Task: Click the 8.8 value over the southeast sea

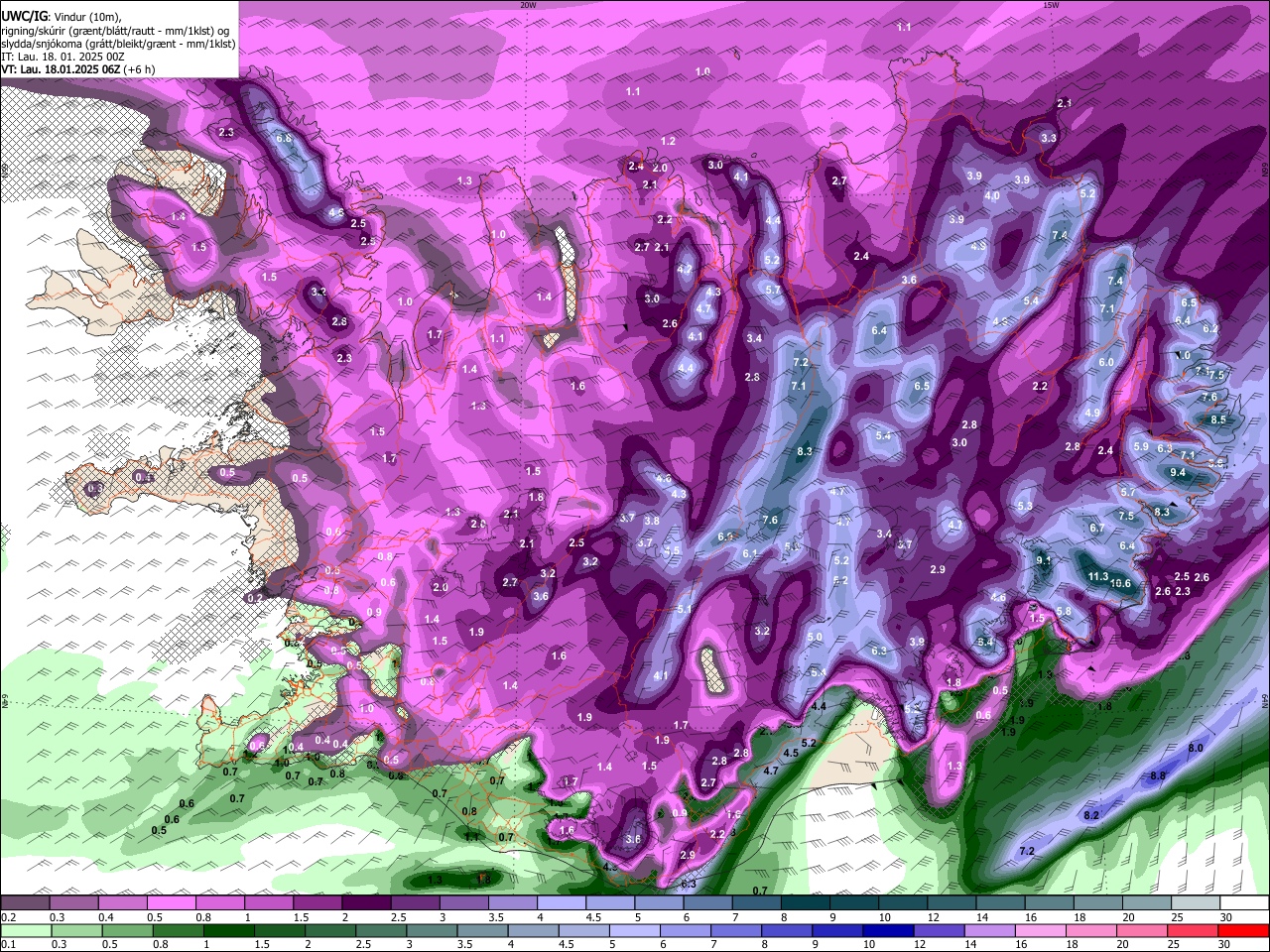Action: [x=1158, y=774]
